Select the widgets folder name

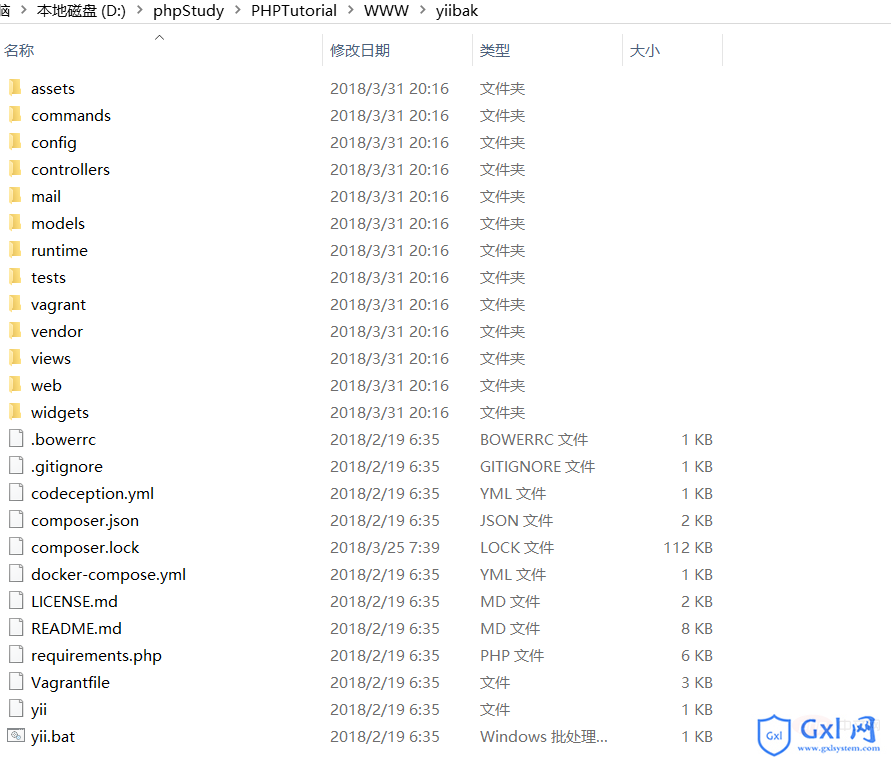coord(60,413)
